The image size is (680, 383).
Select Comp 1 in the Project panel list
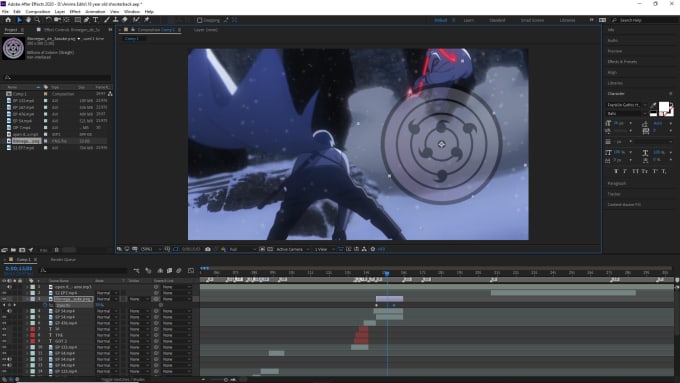(20, 94)
